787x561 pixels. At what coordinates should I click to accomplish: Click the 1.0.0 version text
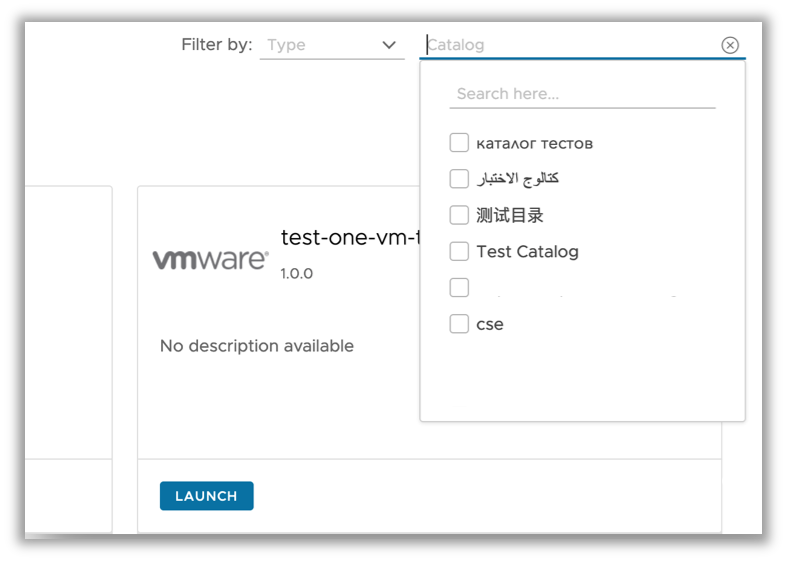tap(296, 273)
